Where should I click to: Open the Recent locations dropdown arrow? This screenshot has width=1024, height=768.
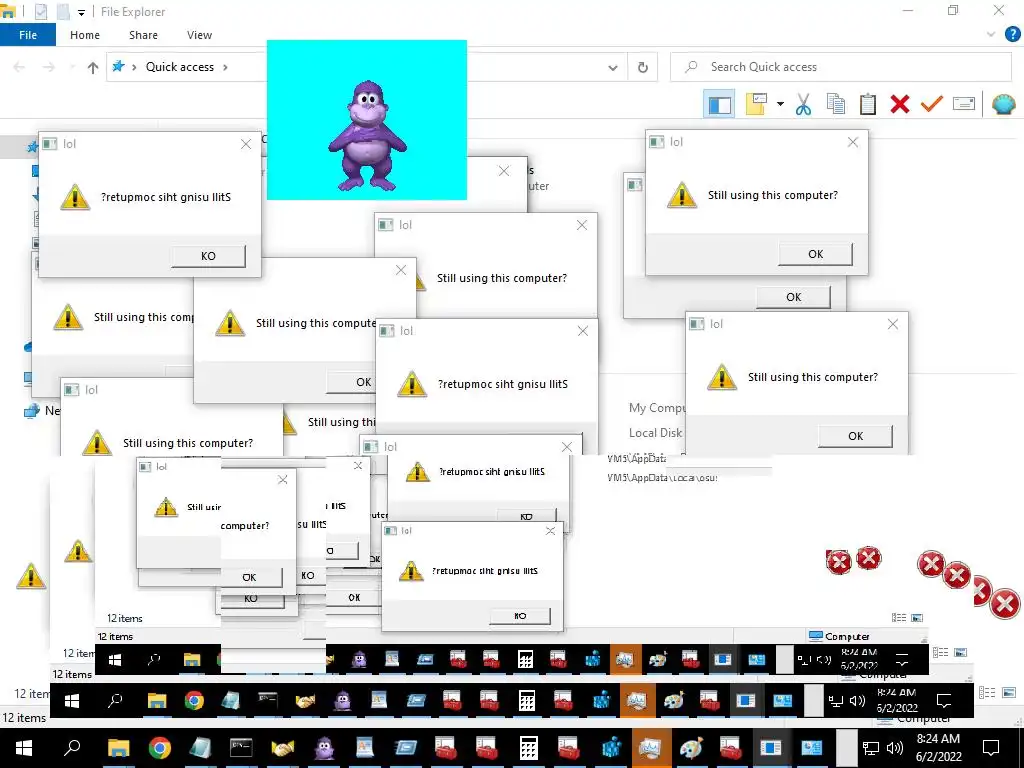pos(71,67)
